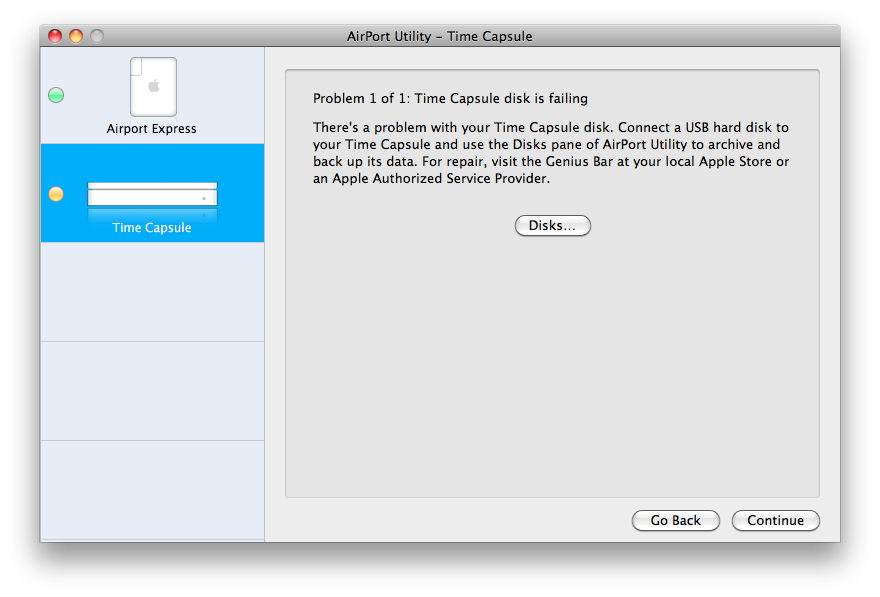
Task: Click the 'Time Capsule' label in sidebar
Action: coord(152,227)
